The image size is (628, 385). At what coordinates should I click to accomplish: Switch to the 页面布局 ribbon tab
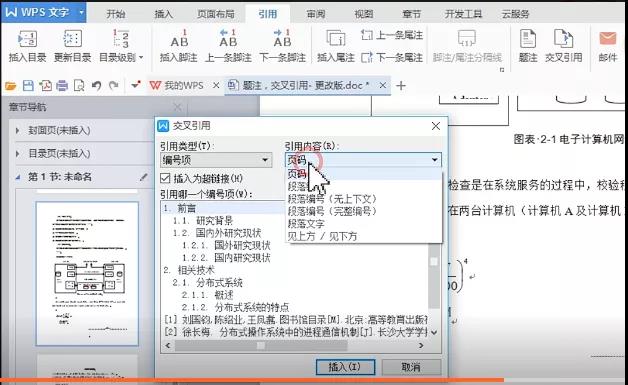(216, 14)
